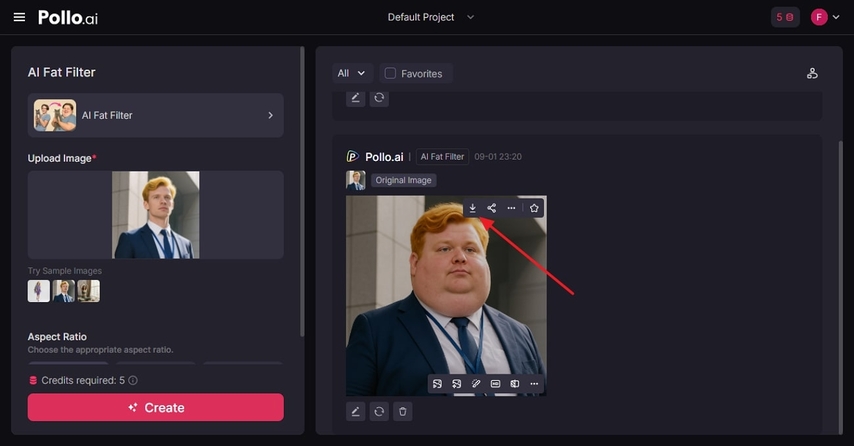Mark the generated image as favorite with the star
The height and width of the screenshot is (446, 854).
pos(535,208)
